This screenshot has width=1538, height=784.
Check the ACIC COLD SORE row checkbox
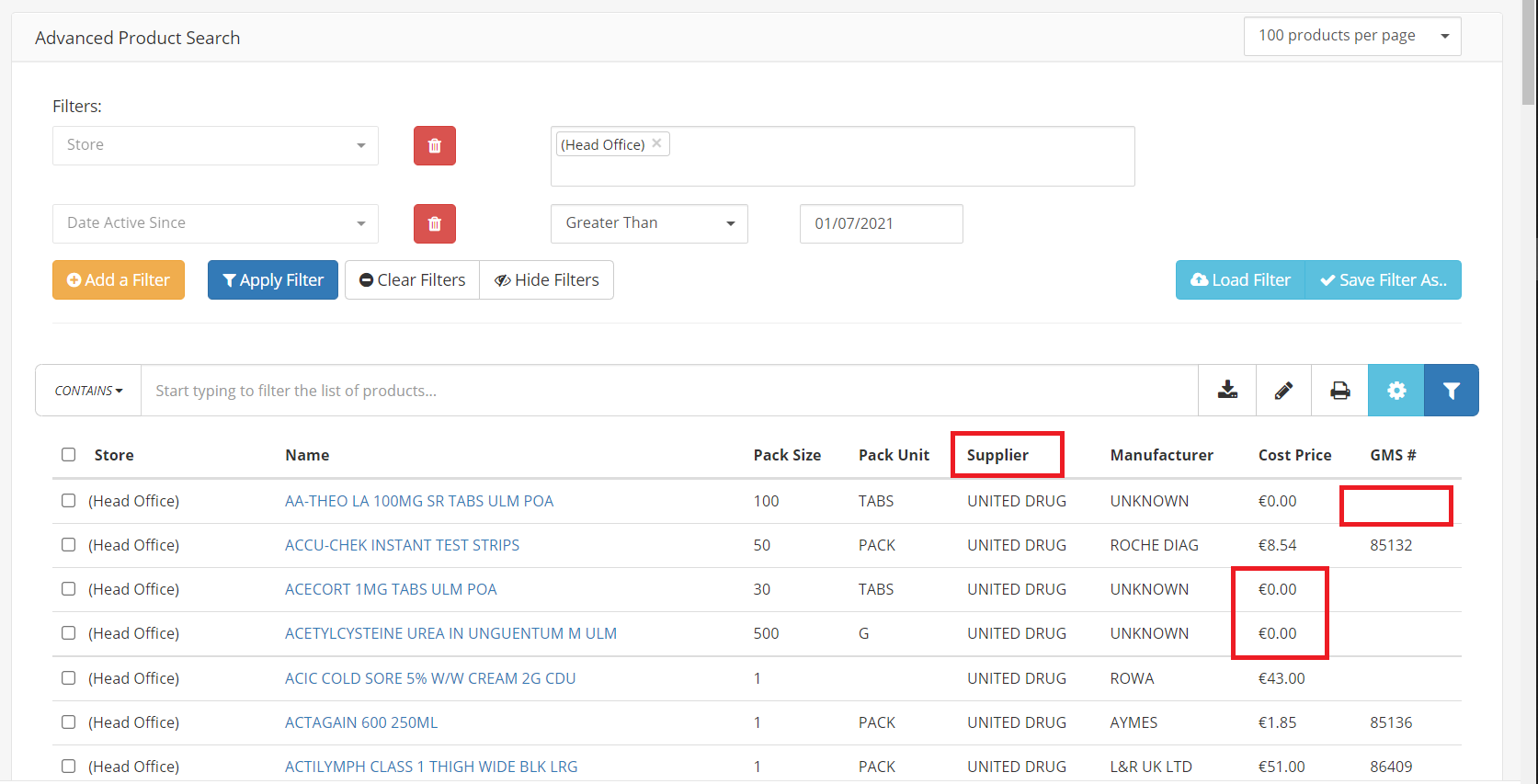click(x=69, y=678)
